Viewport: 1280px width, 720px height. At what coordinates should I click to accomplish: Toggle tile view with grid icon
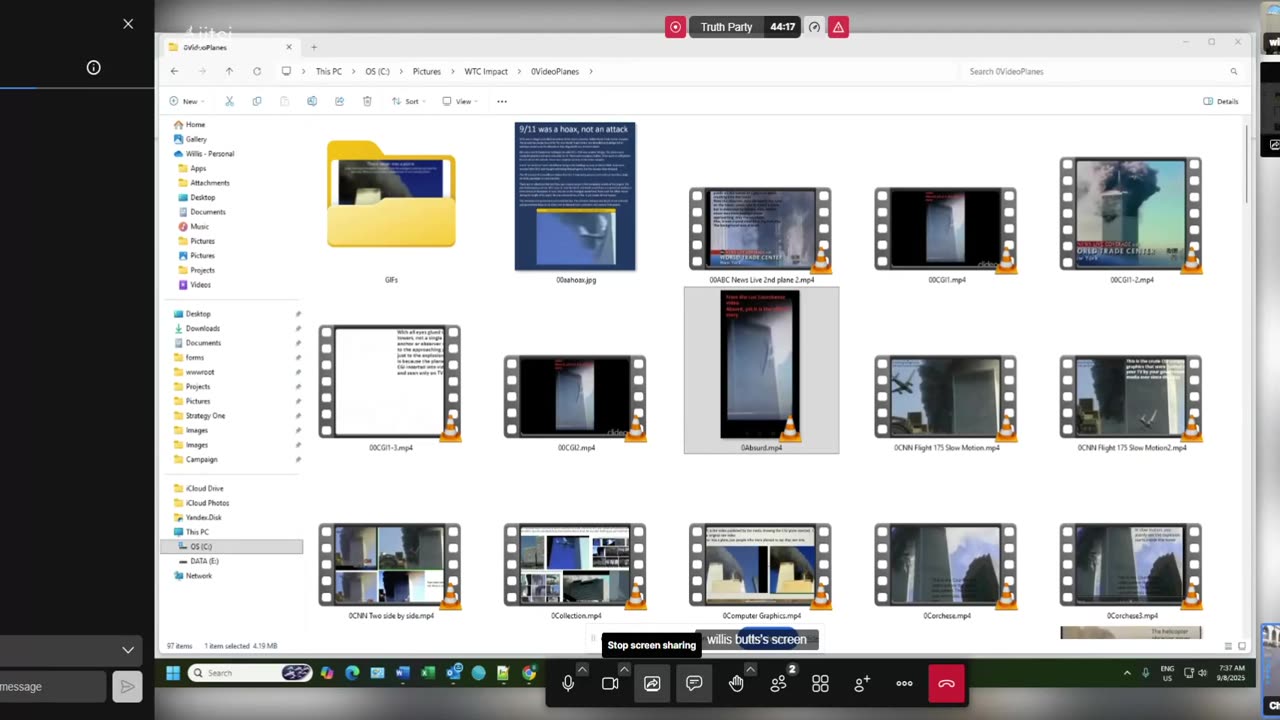pyautogui.click(x=820, y=684)
